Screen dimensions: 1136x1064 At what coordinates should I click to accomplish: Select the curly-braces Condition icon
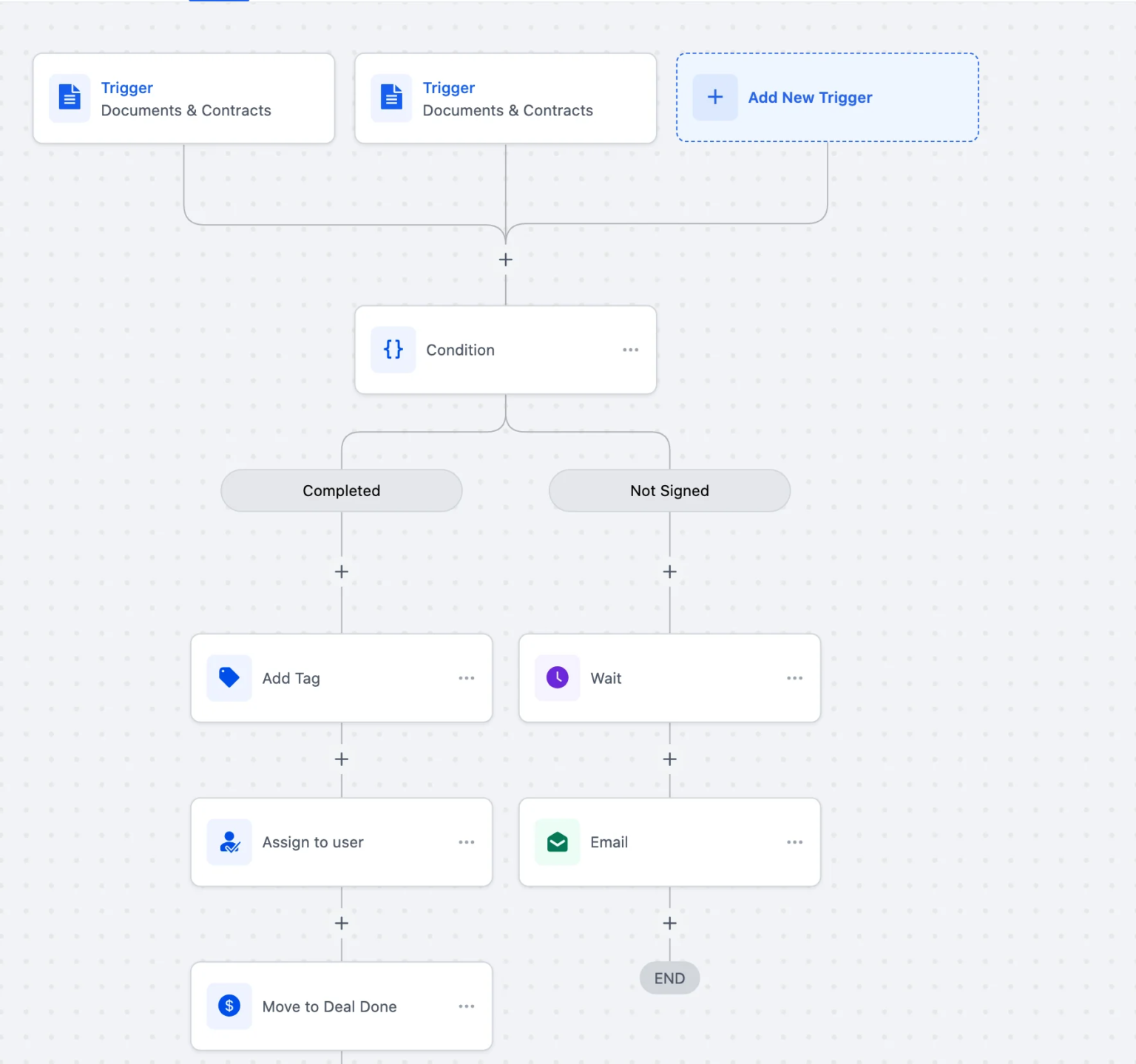pyautogui.click(x=393, y=350)
